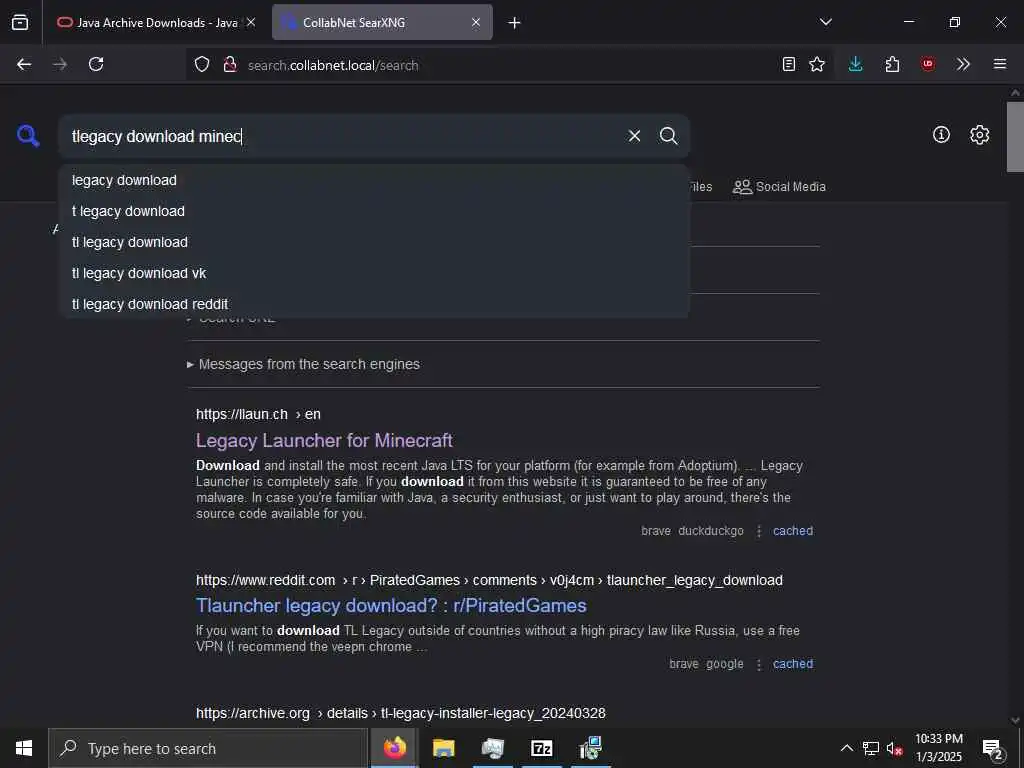Image resolution: width=1024 pixels, height=768 pixels.
Task: Open SearXNG preferences gear
Action: point(980,135)
